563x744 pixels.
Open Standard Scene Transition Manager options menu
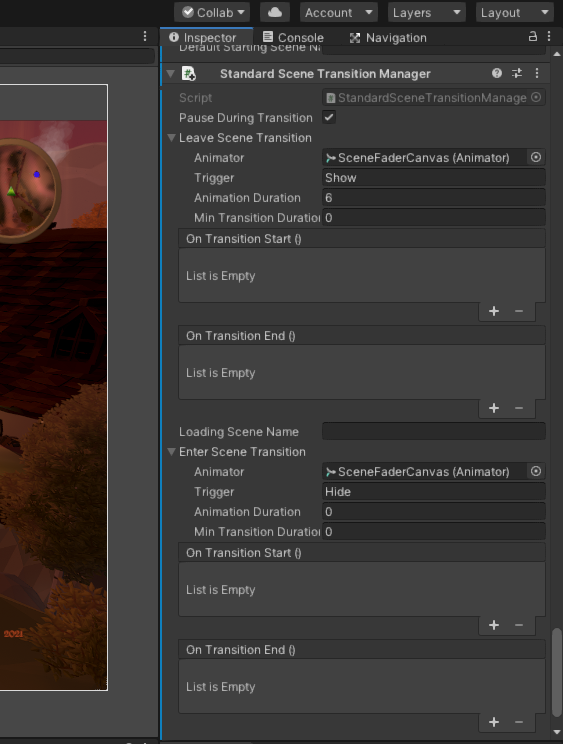pyautogui.click(x=537, y=73)
